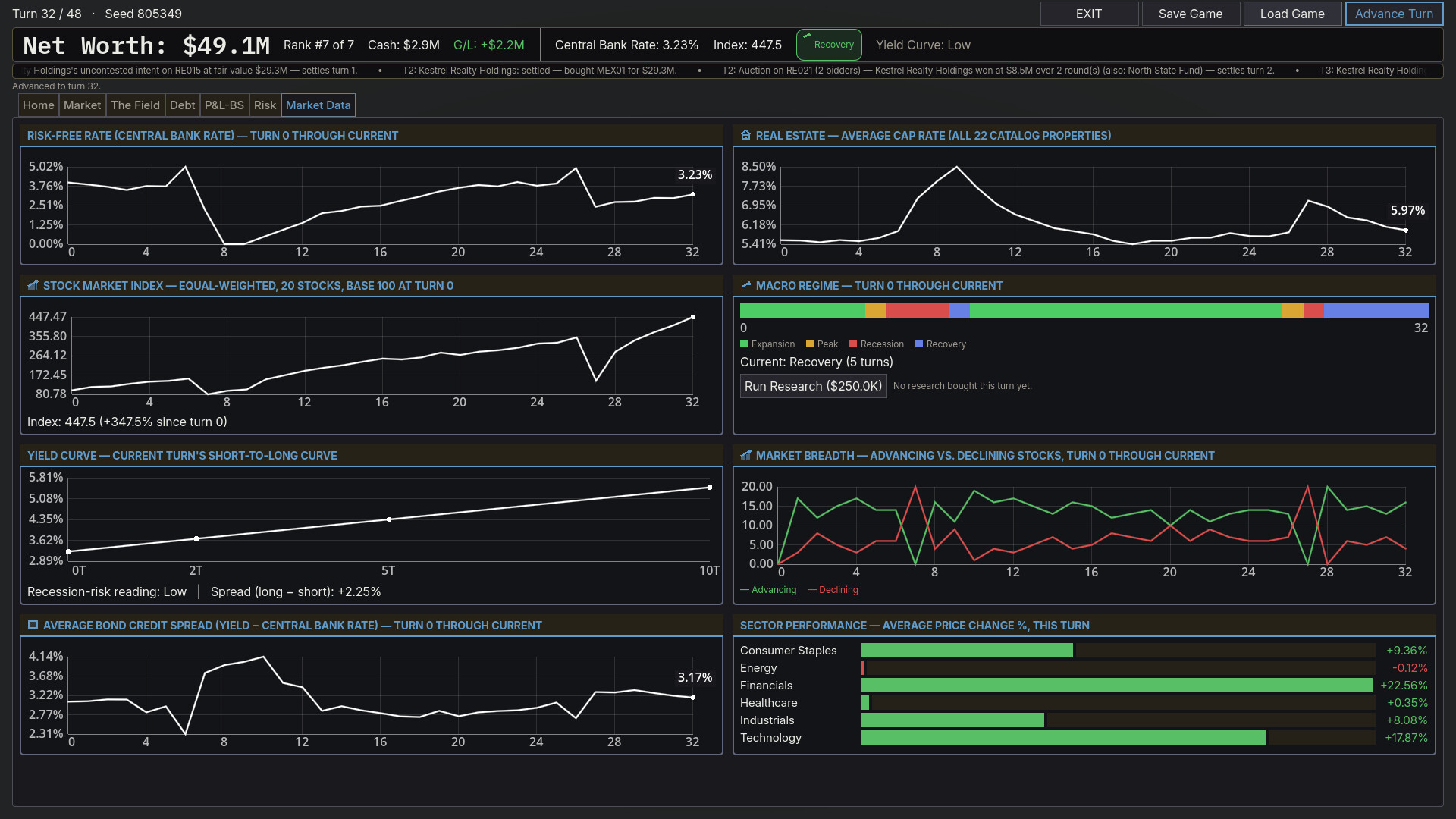This screenshot has width=1456, height=819.
Task: Click the chart icon beside Stock Market Index
Action: click(33, 285)
